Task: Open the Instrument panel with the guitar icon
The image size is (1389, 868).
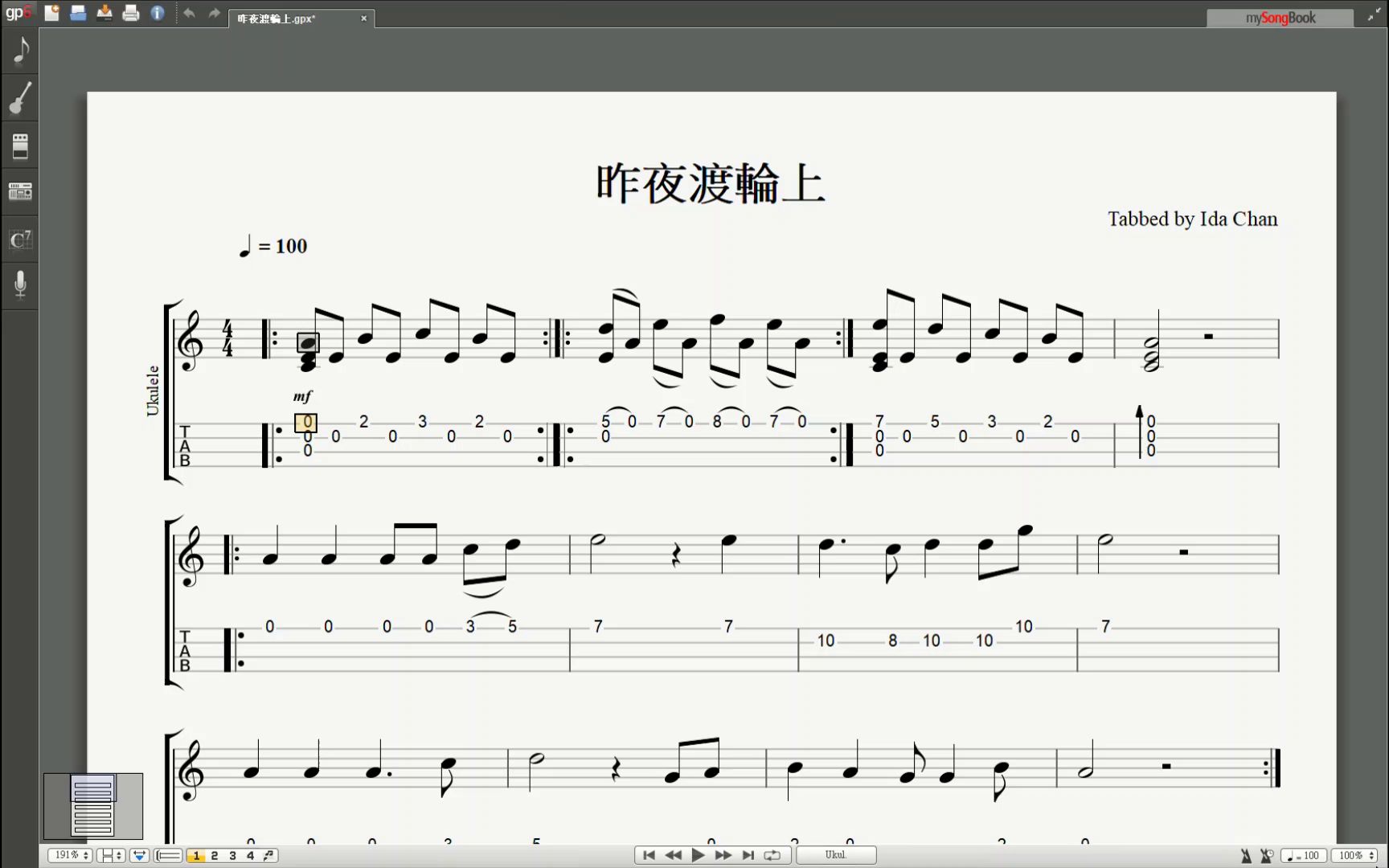Action: coord(20,98)
